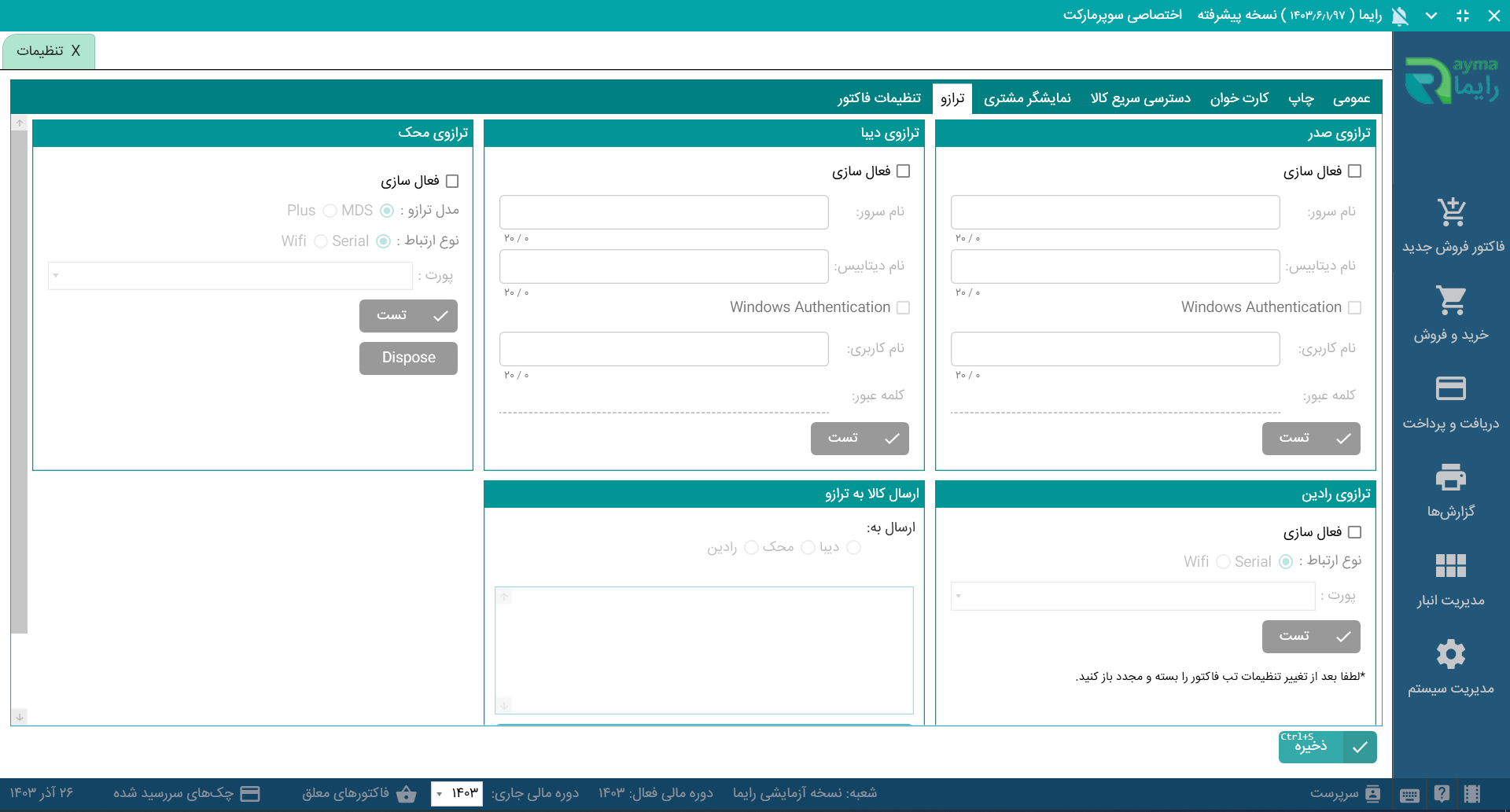Click the muted notifications bell icon

pos(1400,16)
